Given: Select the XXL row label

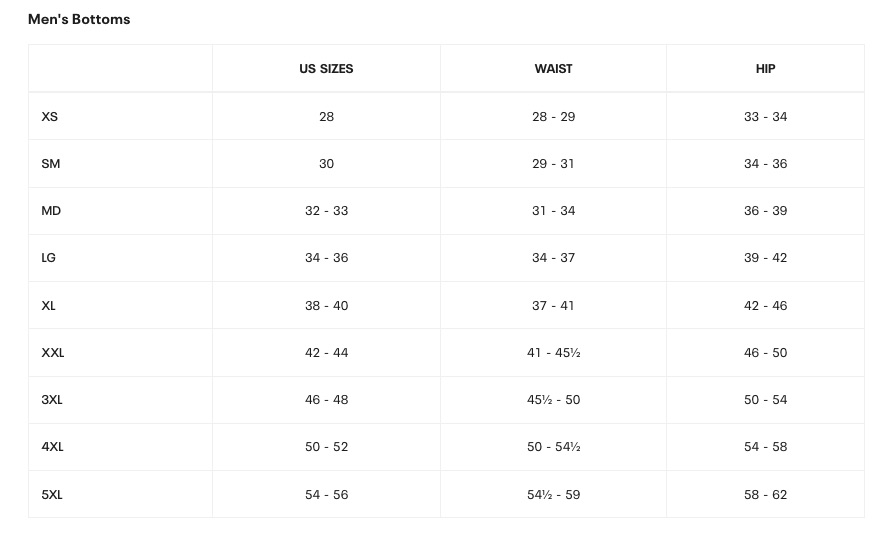Looking at the screenshot, I should pyautogui.click(x=53, y=353).
